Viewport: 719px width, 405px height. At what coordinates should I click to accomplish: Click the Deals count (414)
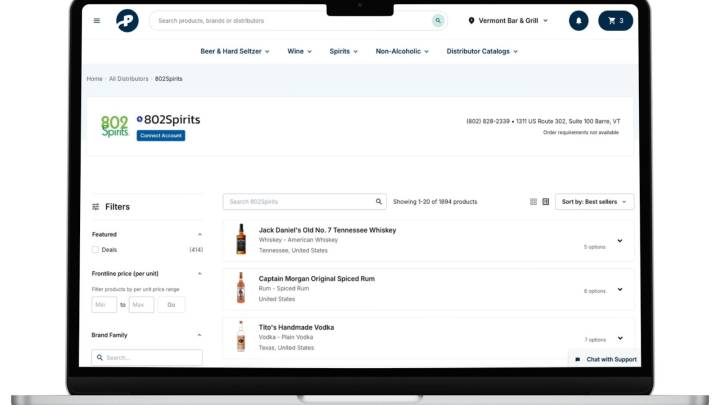tap(196, 250)
